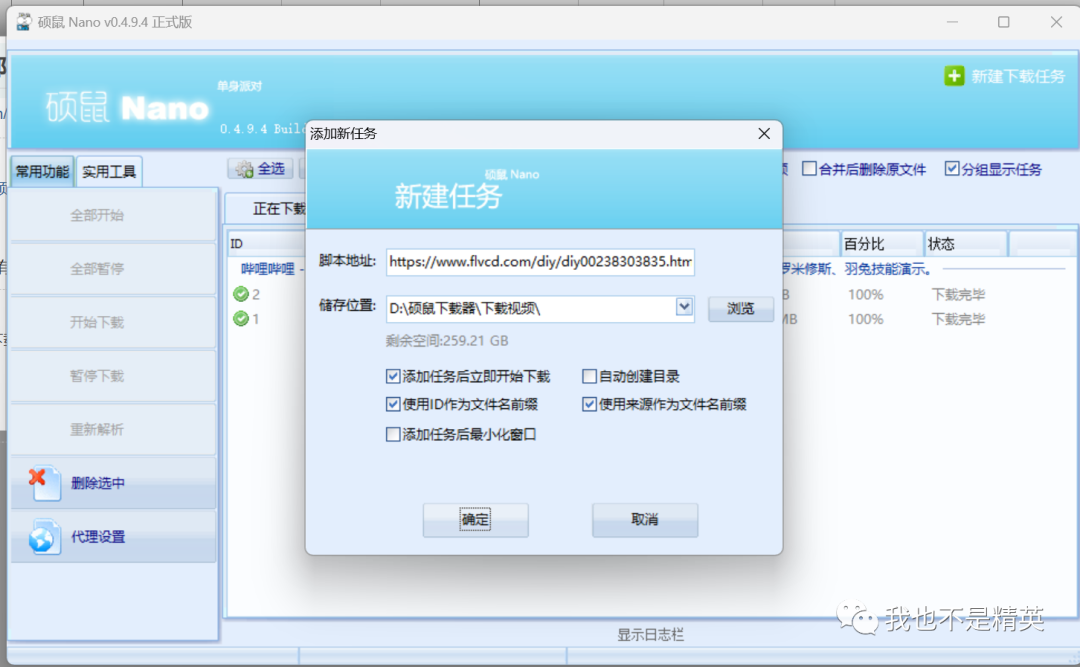Click the app icon in the title bar
1080x667 pixels.
24,22
